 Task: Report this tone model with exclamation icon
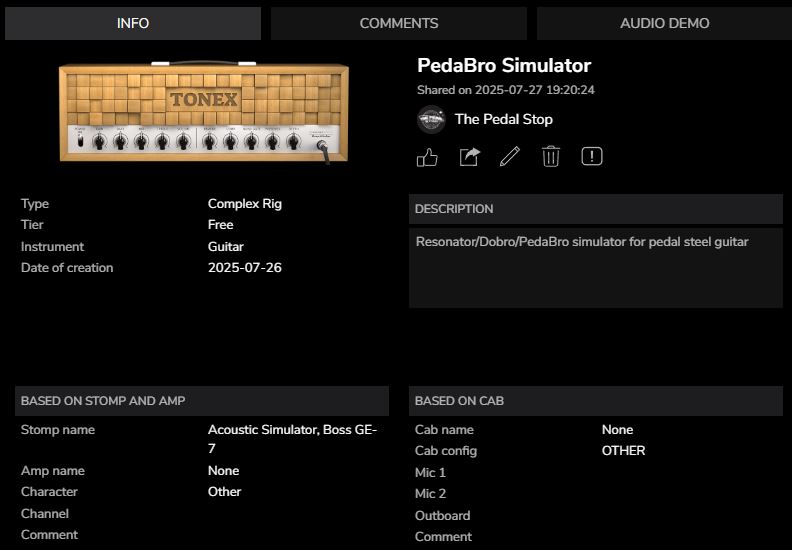[592, 156]
